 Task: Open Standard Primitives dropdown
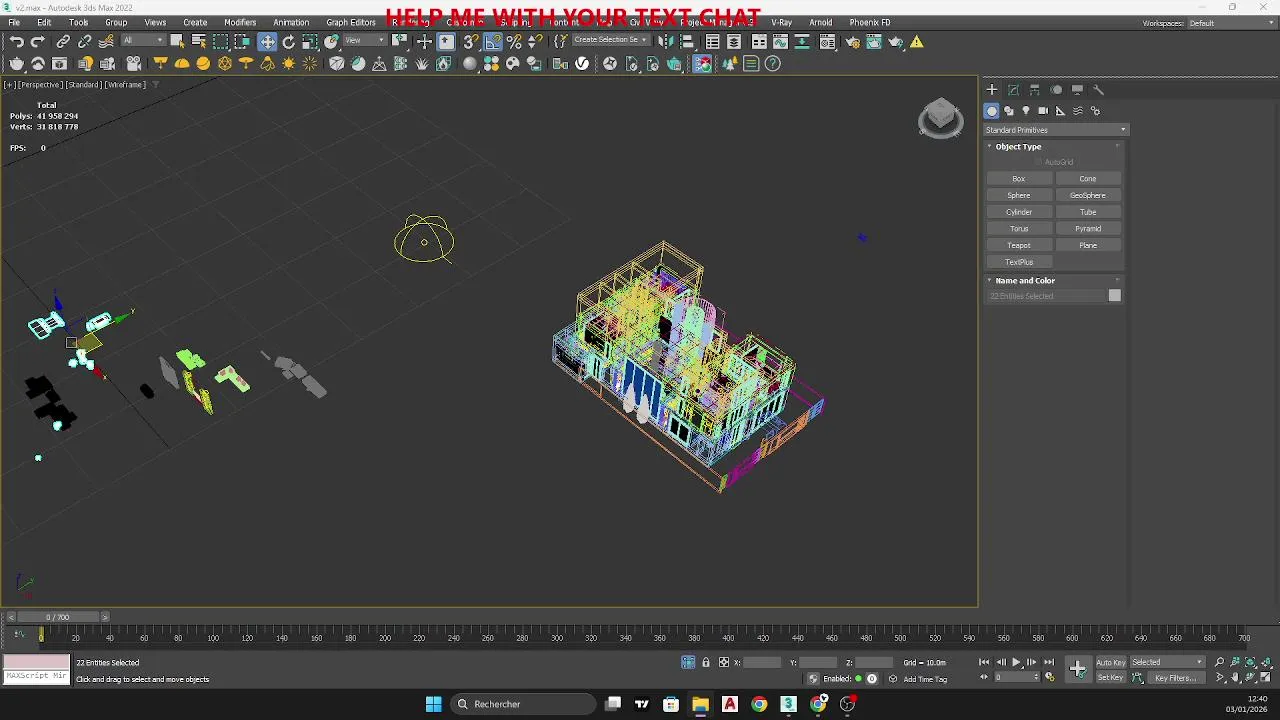coord(1055,129)
